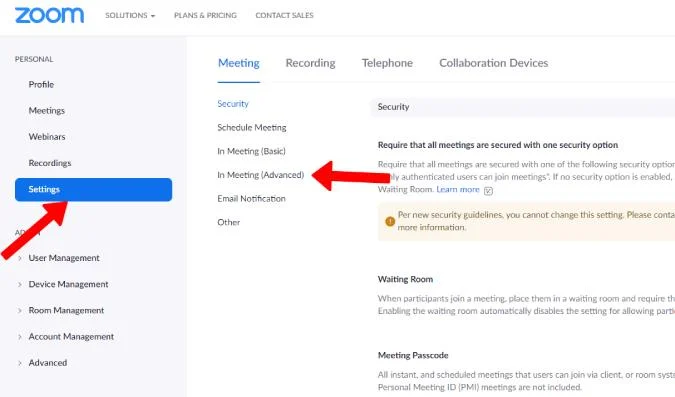Click orange warning icon in notice
This screenshot has width=675, height=397.
coord(390,221)
